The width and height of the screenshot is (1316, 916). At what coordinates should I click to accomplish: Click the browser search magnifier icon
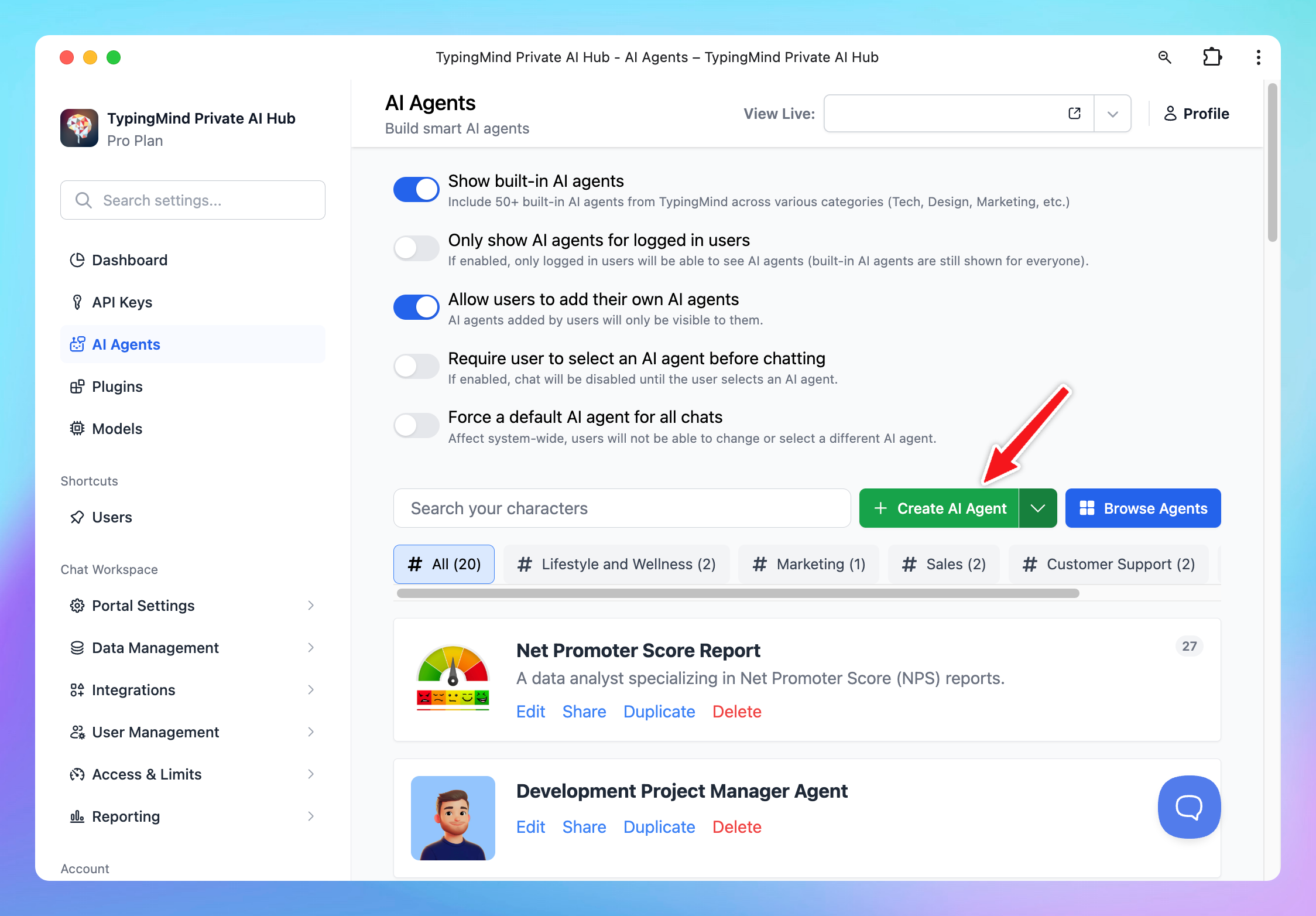(1165, 57)
